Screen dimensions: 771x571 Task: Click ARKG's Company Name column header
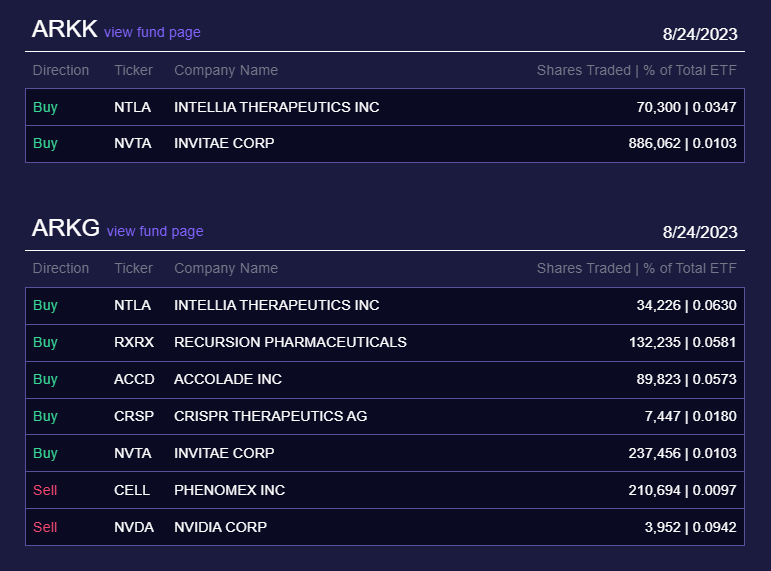pyautogui.click(x=226, y=268)
